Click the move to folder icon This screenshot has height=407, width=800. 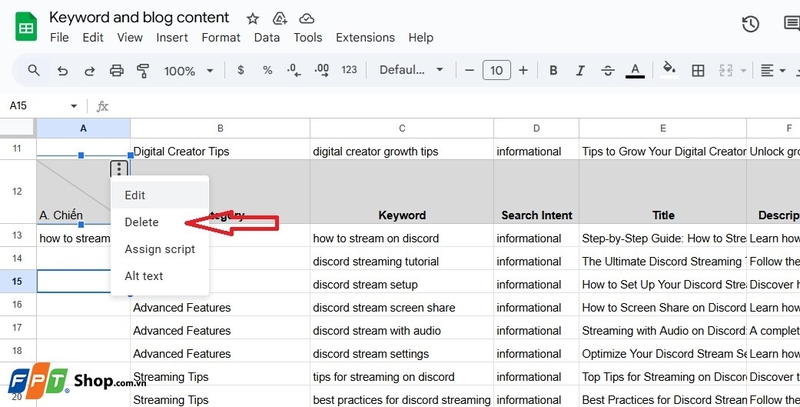pos(280,19)
